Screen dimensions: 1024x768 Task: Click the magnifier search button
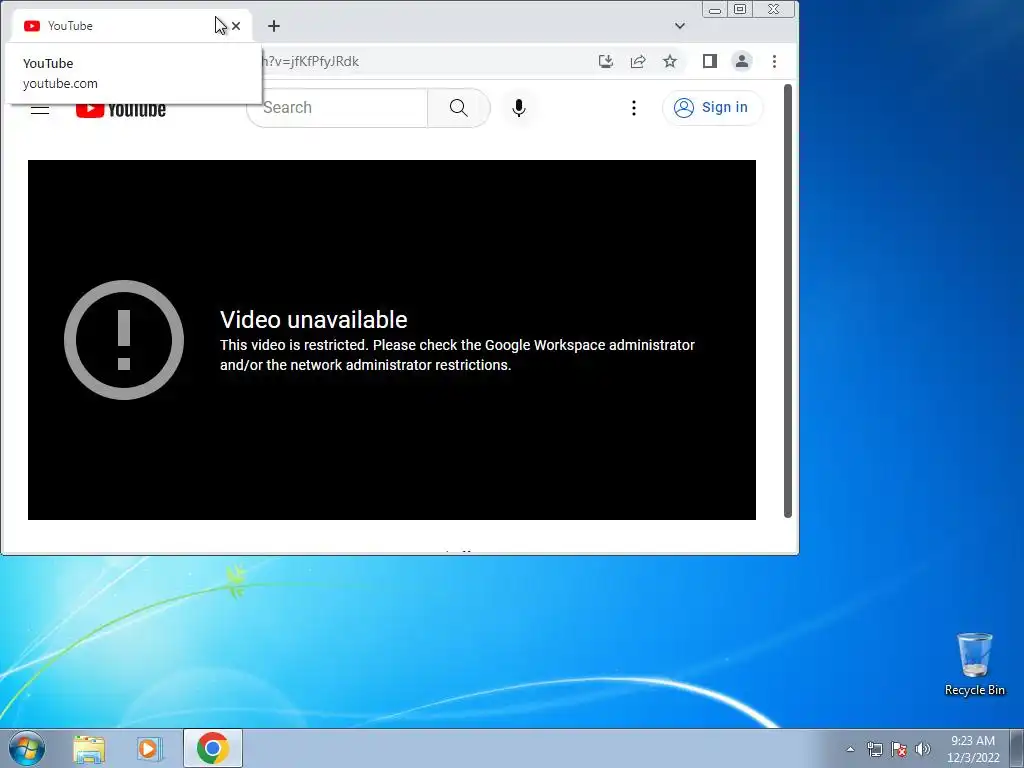[458, 108]
